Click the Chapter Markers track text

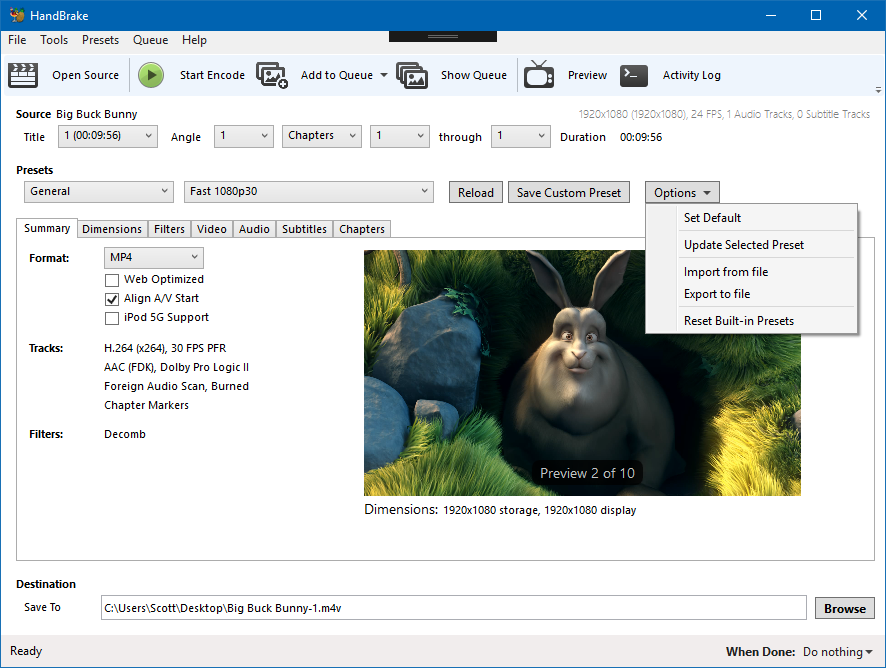[146, 405]
